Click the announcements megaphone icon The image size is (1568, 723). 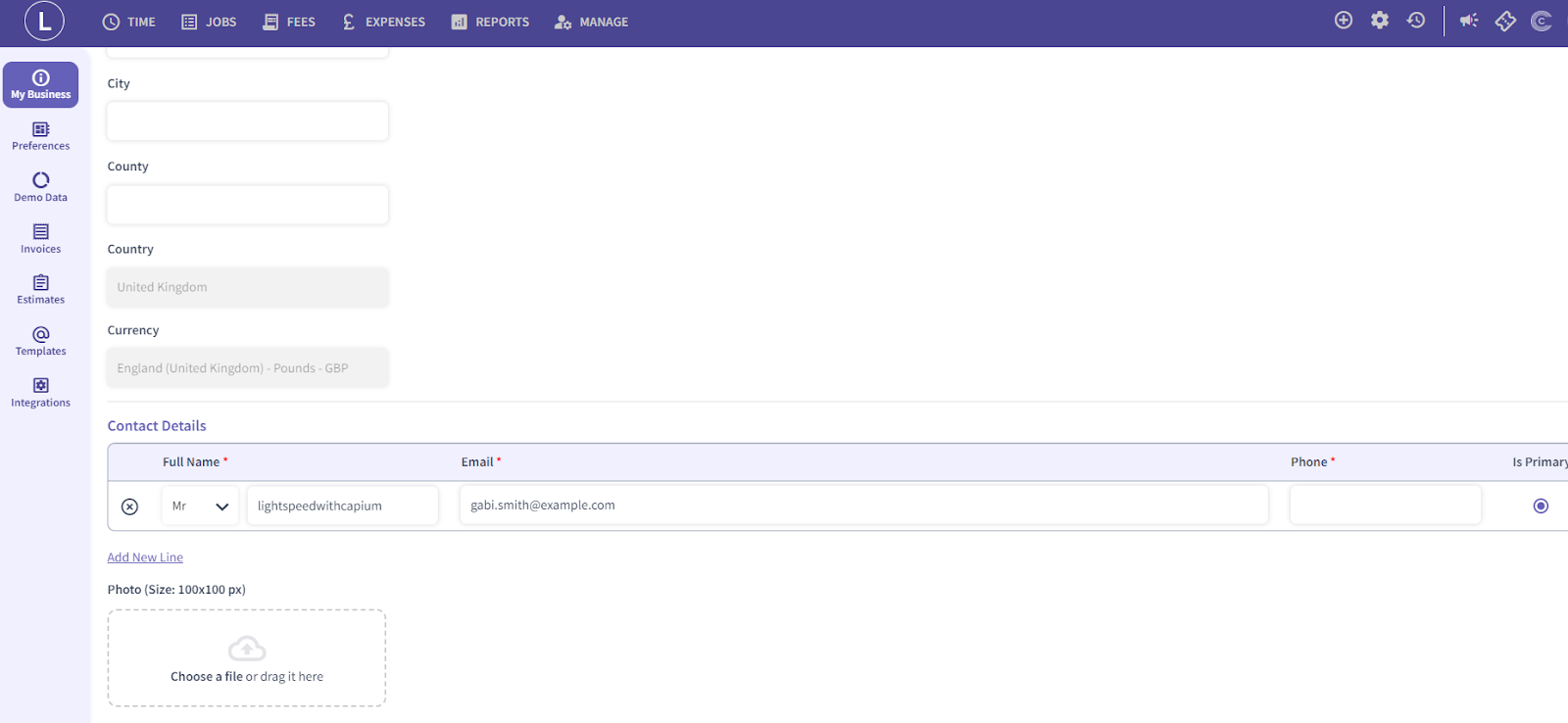tap(1469, 21)
